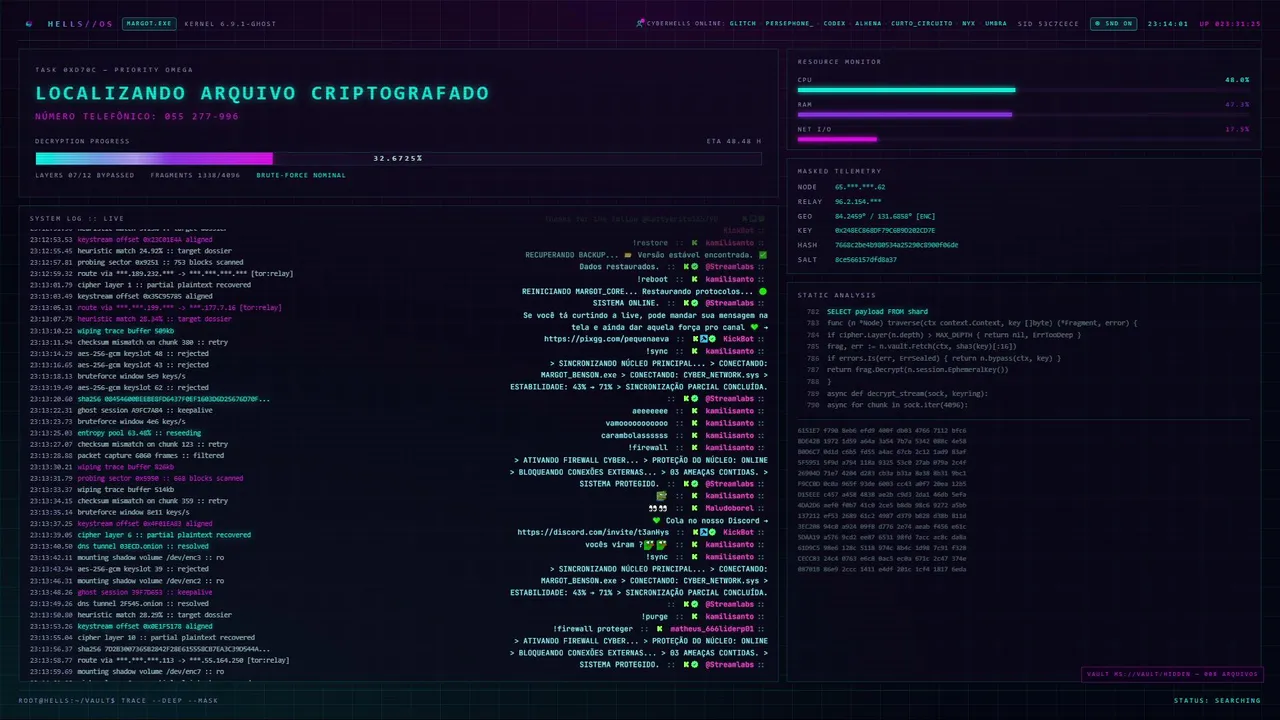This screenshot has width=1280, height=720.
Task: Click the RAM usage bar
Action: pyautogui.click(x=1023, y=115)
